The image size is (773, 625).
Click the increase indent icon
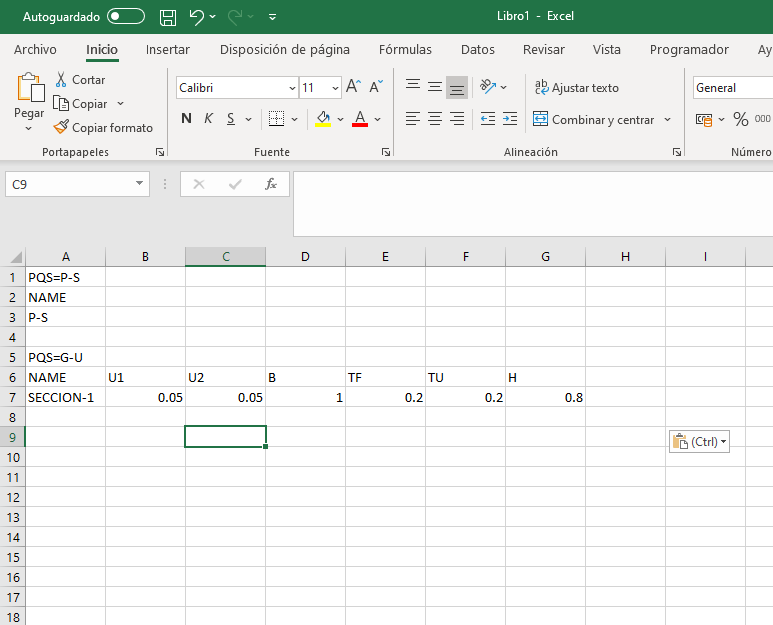(510, 119)
